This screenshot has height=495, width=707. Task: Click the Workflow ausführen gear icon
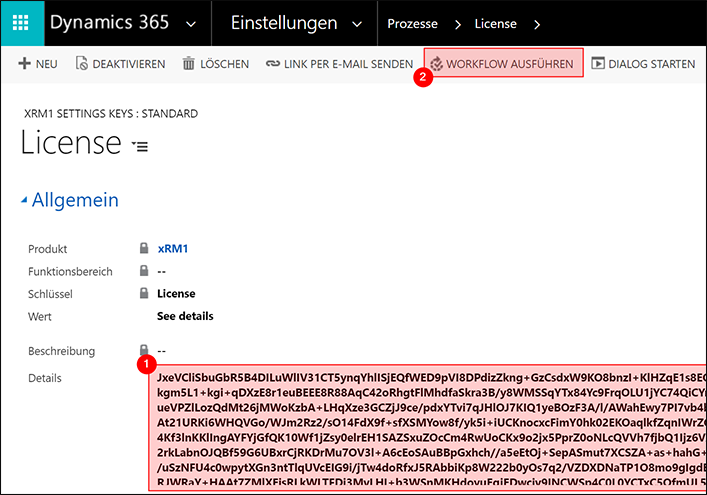point(436,64)
